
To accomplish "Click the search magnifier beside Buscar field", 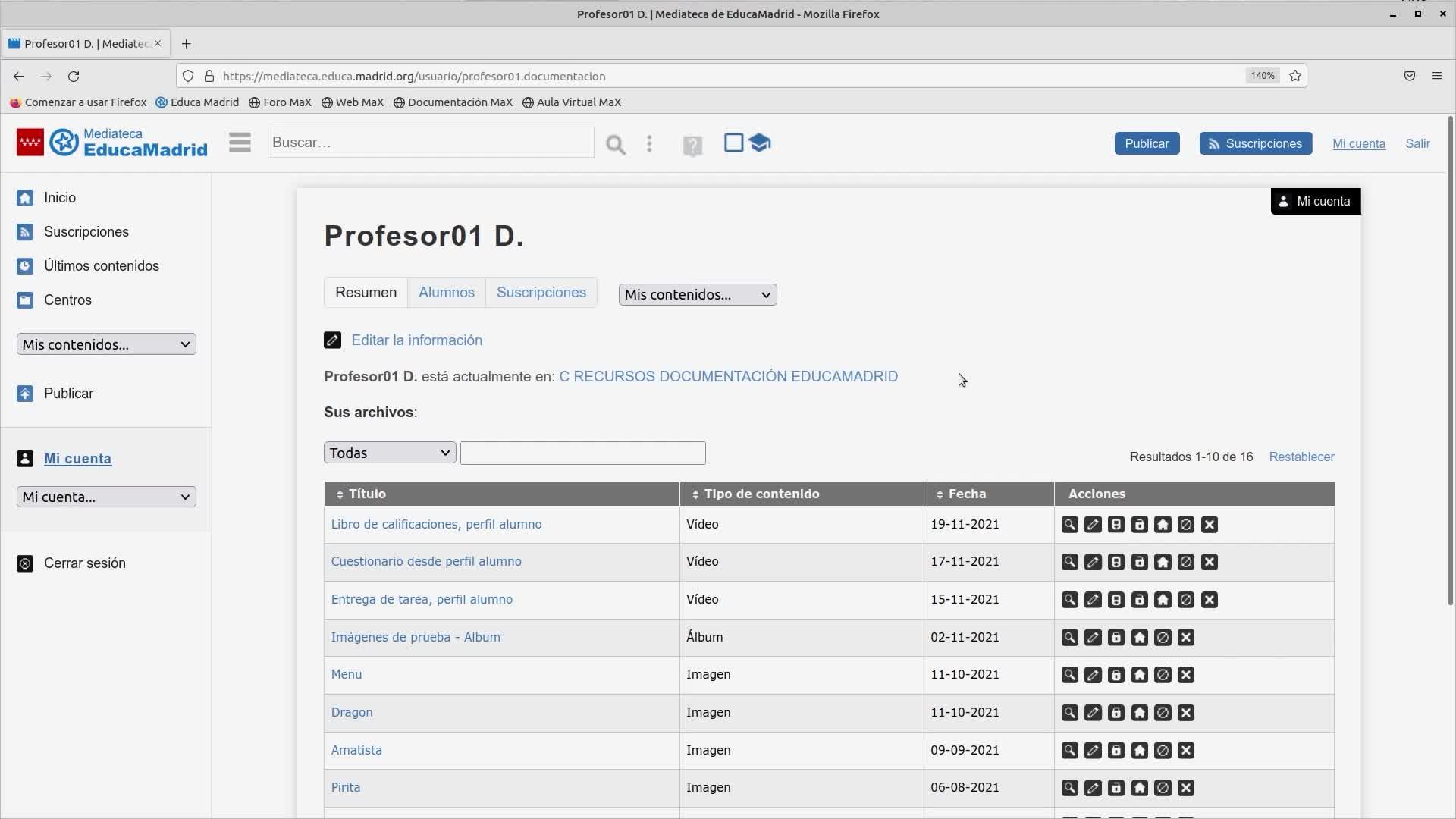I will click(615, 144).
